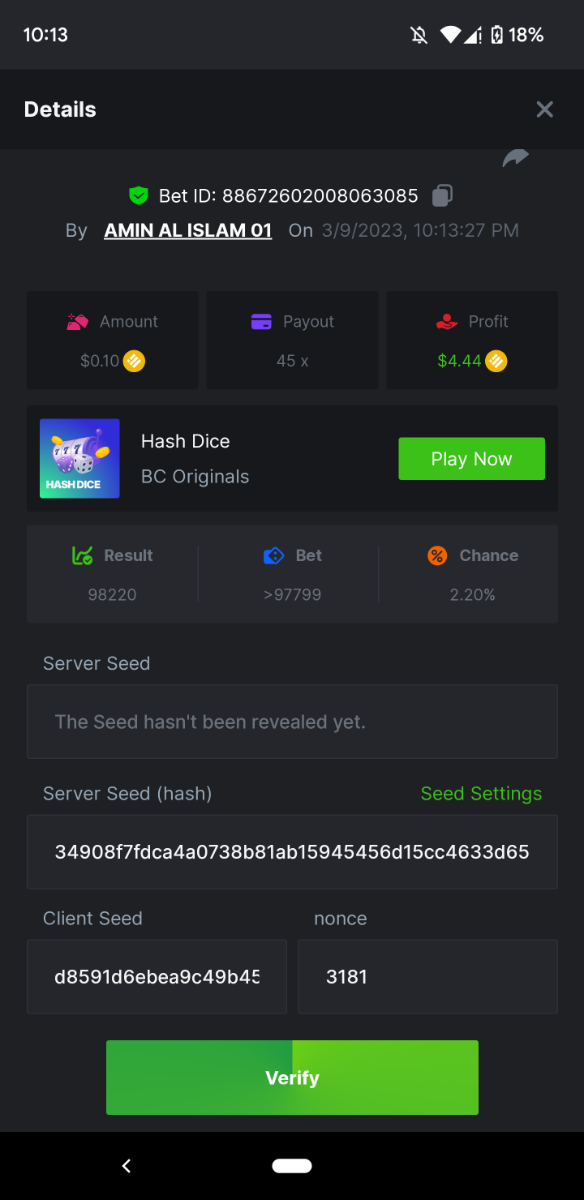Image resolution: width=584 pixels, height=1200 pixels.
Task: Open AMIN AL ISLAM 01 profile link
Action: pyautogui.click(x=188, y=230)
